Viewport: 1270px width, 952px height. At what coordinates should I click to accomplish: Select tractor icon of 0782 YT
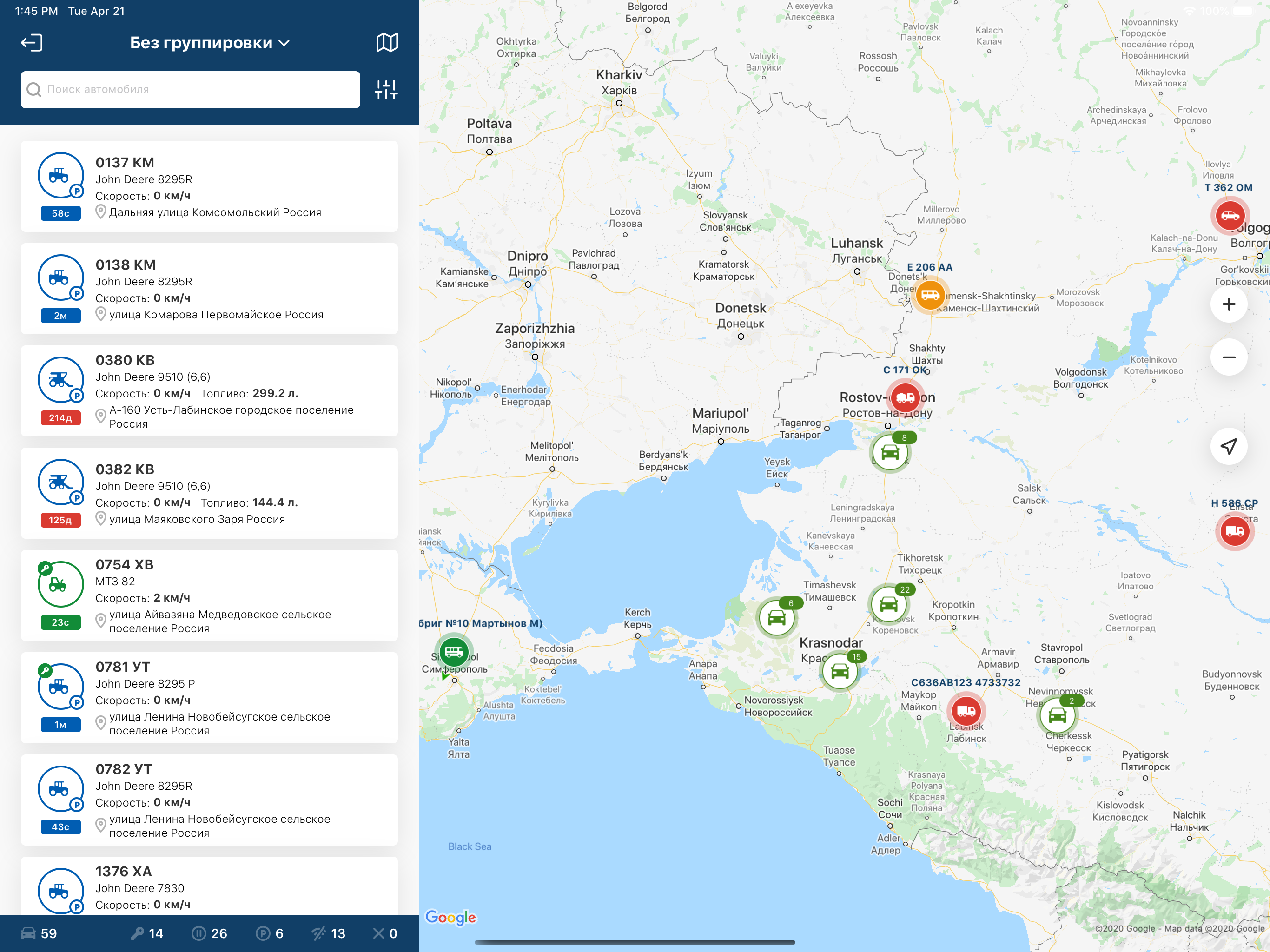pos(60,788)
